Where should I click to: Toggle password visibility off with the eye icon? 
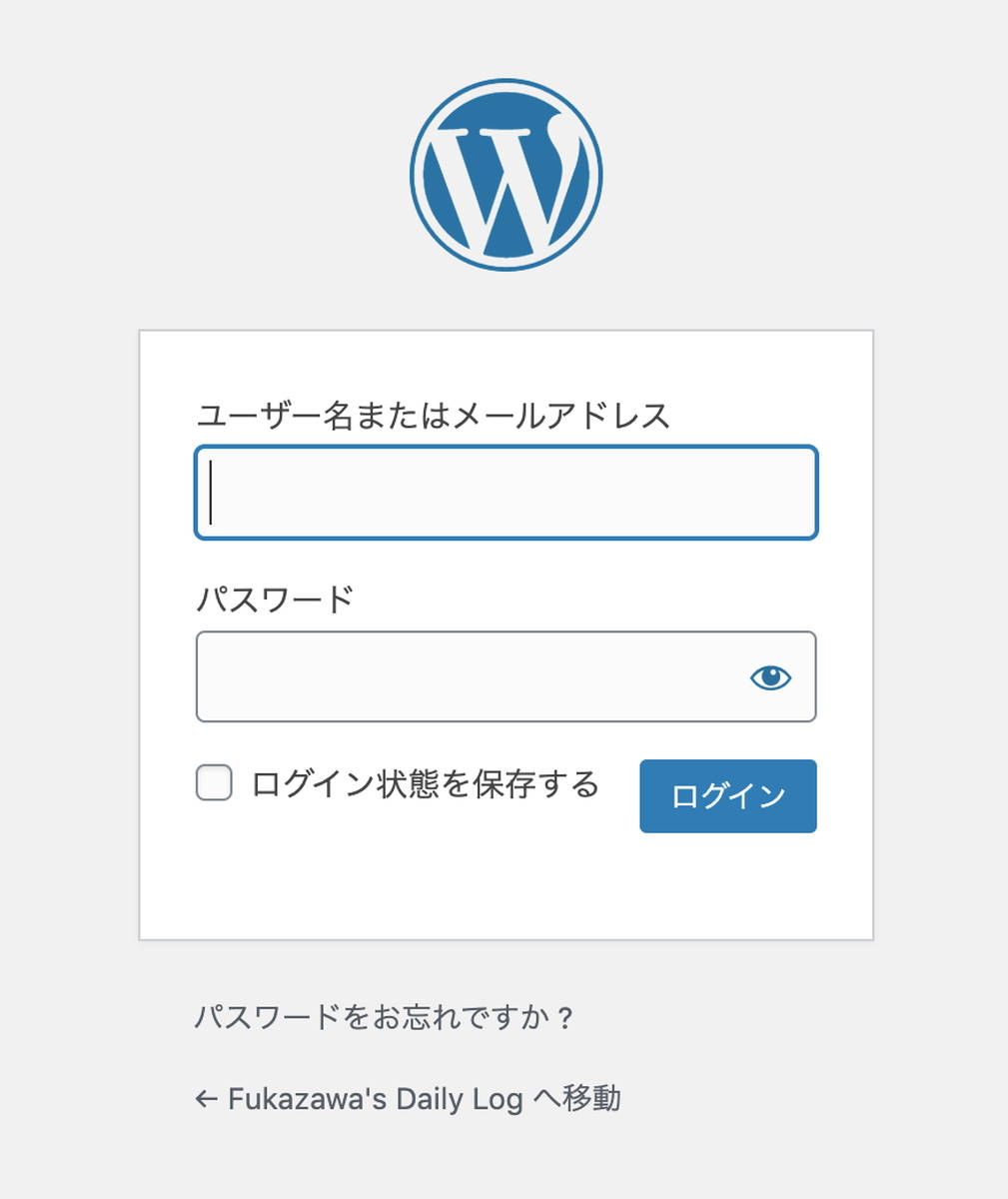coord(770,677)
